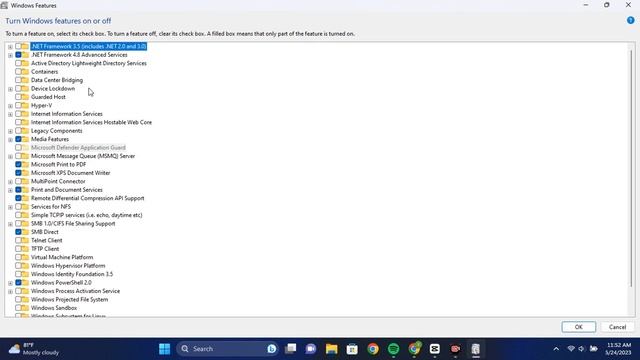Viewport: 640px width, 360px height.
Task: Click the Telnet Client folder icon
Action: pos(25,240)
